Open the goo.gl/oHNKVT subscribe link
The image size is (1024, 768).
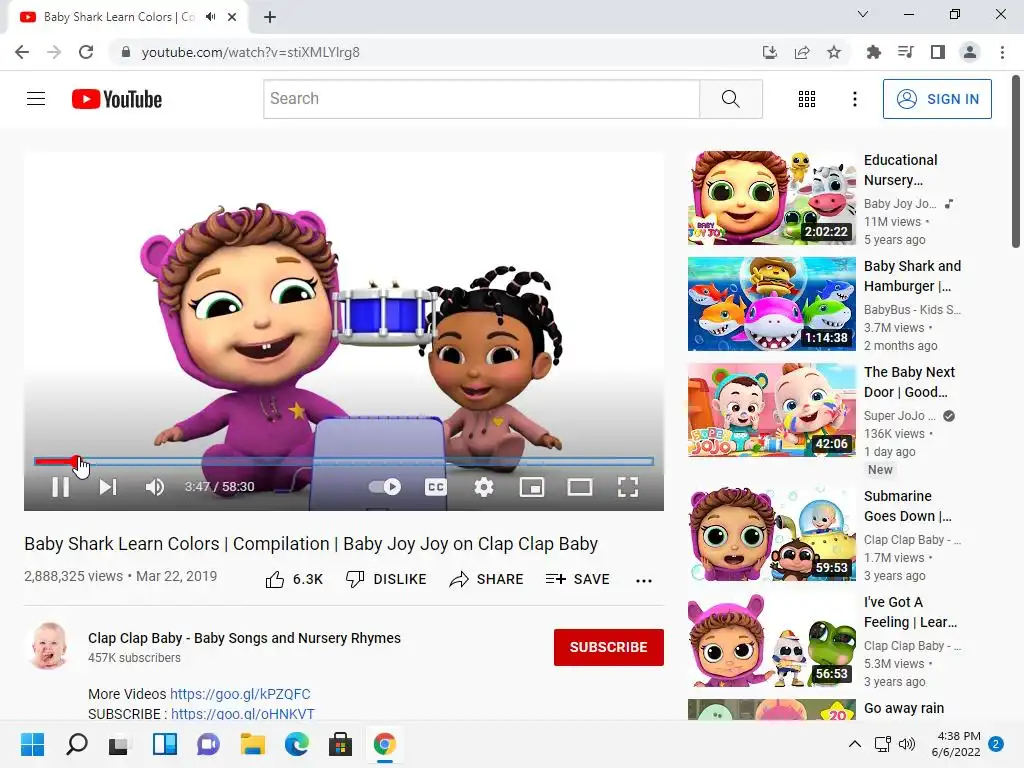tap(243, 714)
